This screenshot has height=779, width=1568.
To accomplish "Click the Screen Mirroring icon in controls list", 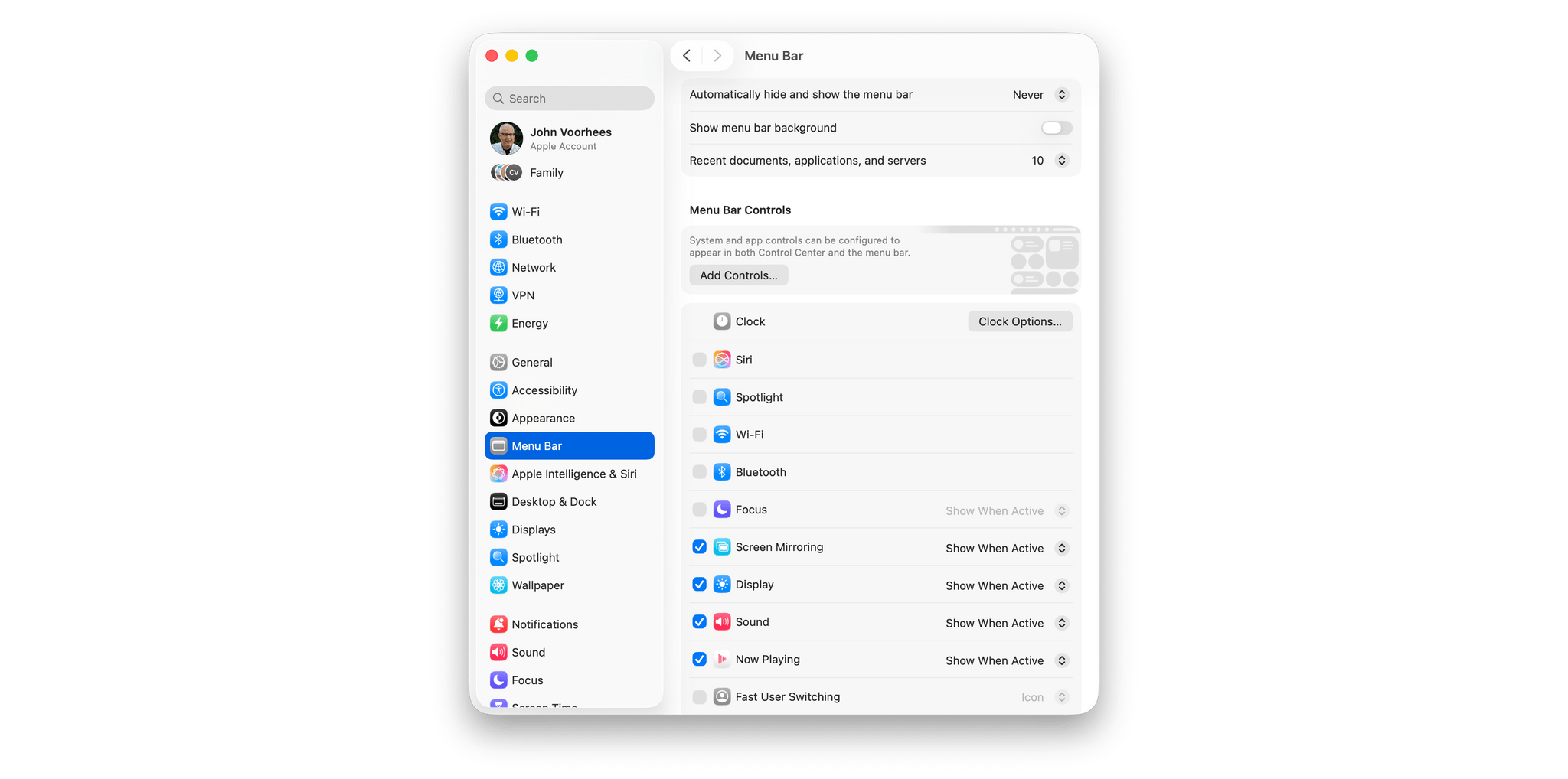I will 722,547.
